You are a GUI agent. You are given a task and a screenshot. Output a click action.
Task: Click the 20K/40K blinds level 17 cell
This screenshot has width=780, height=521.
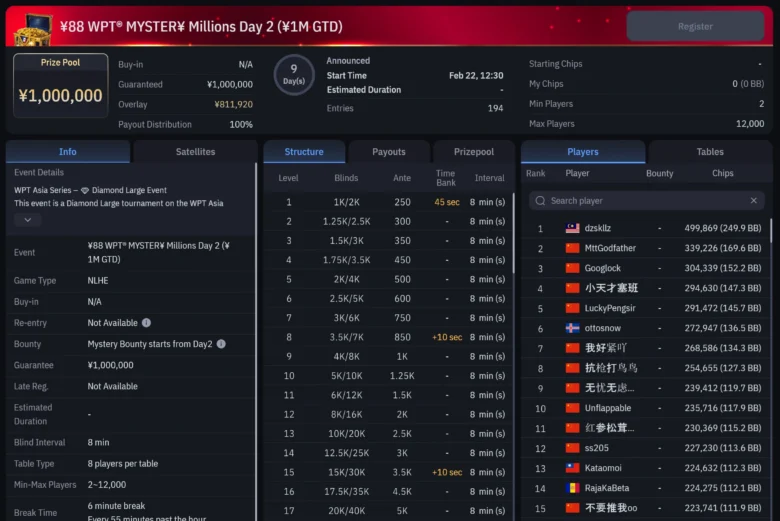(346, 511)
